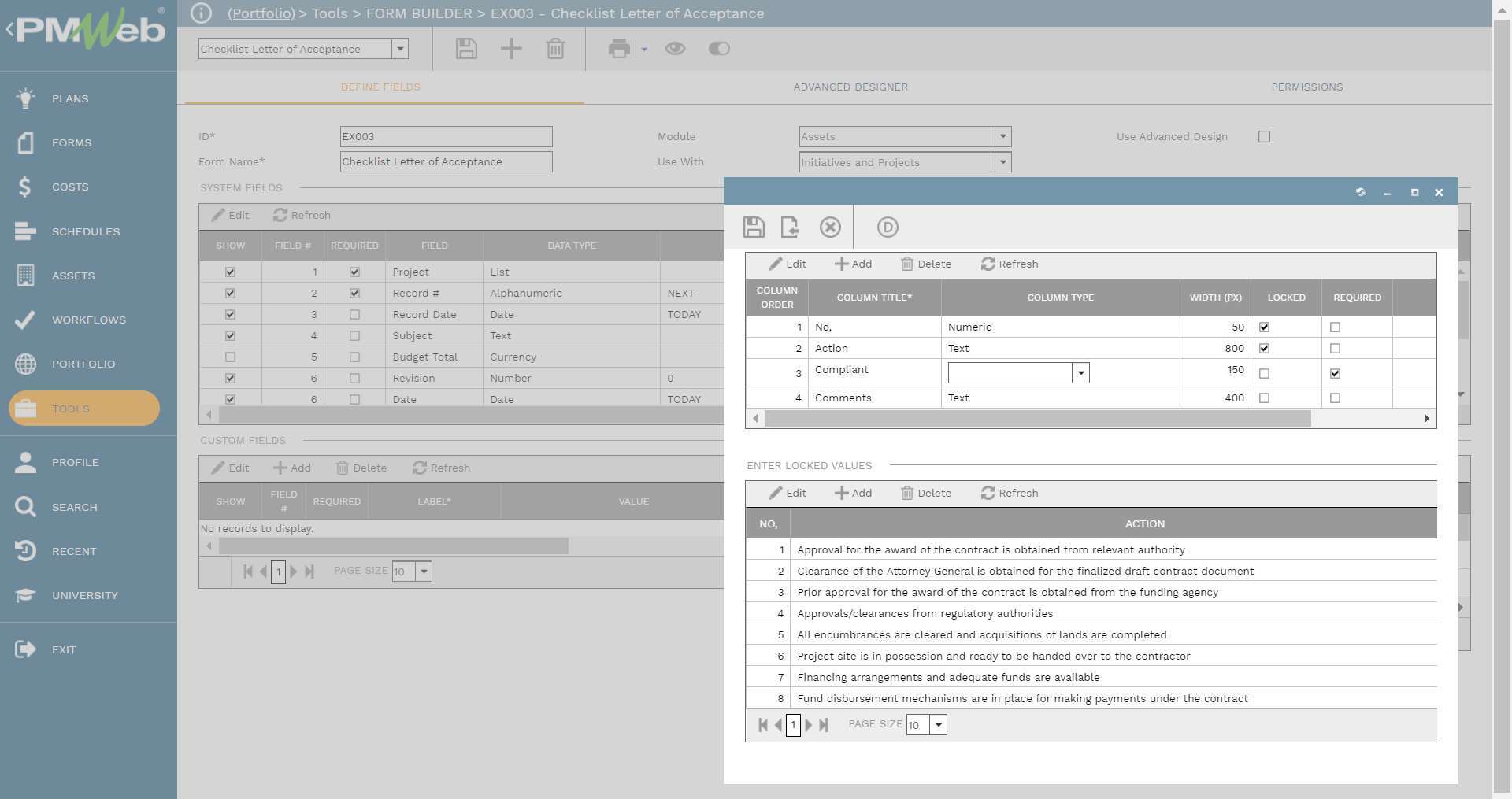
Task: Open University in the sidebar
Action: point(84,595)
